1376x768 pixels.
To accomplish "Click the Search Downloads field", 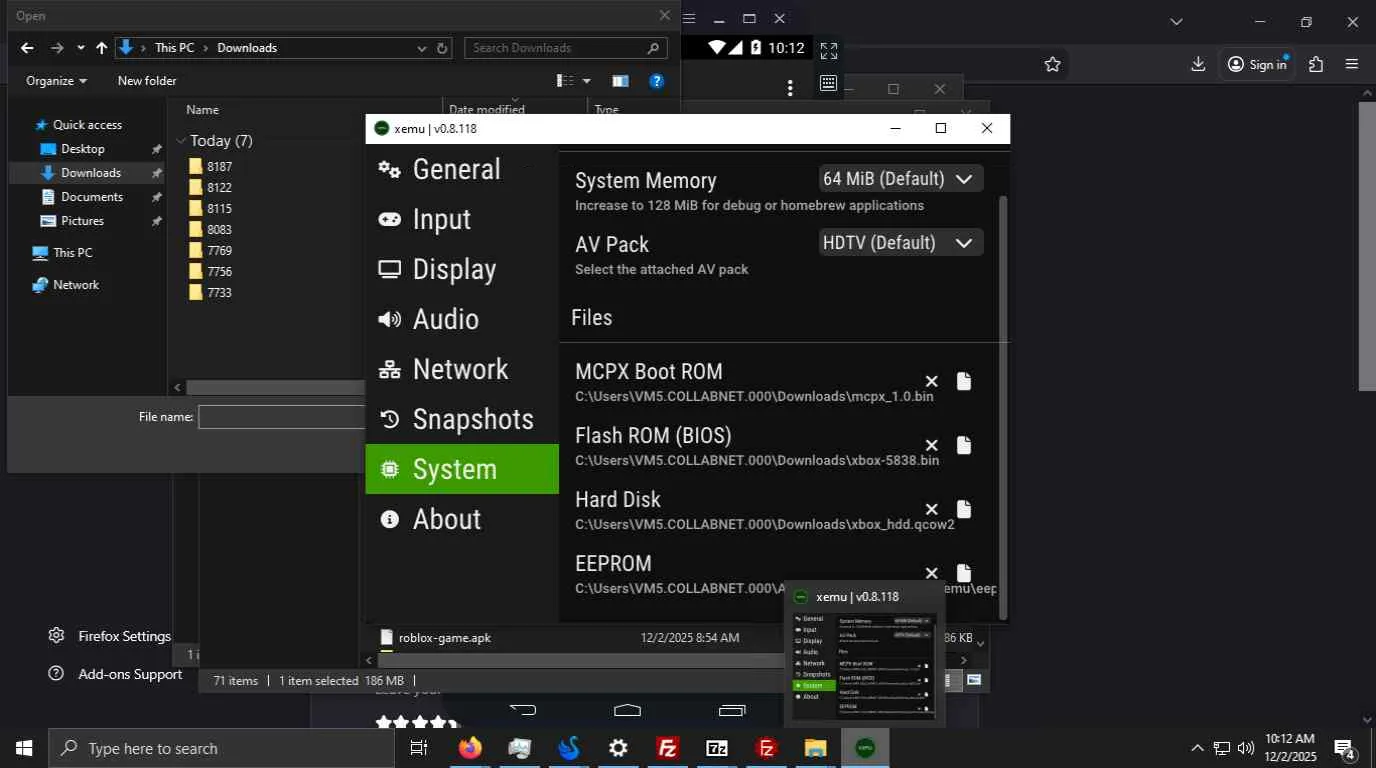I will coord(565,47).
